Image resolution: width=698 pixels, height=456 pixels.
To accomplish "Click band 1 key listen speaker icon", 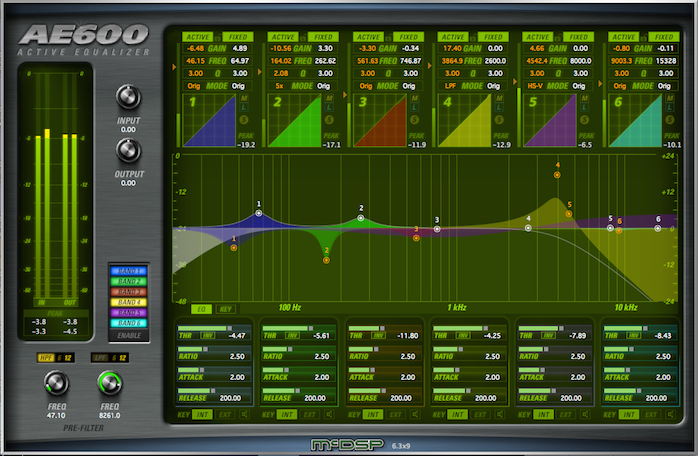I will point(244,415).
